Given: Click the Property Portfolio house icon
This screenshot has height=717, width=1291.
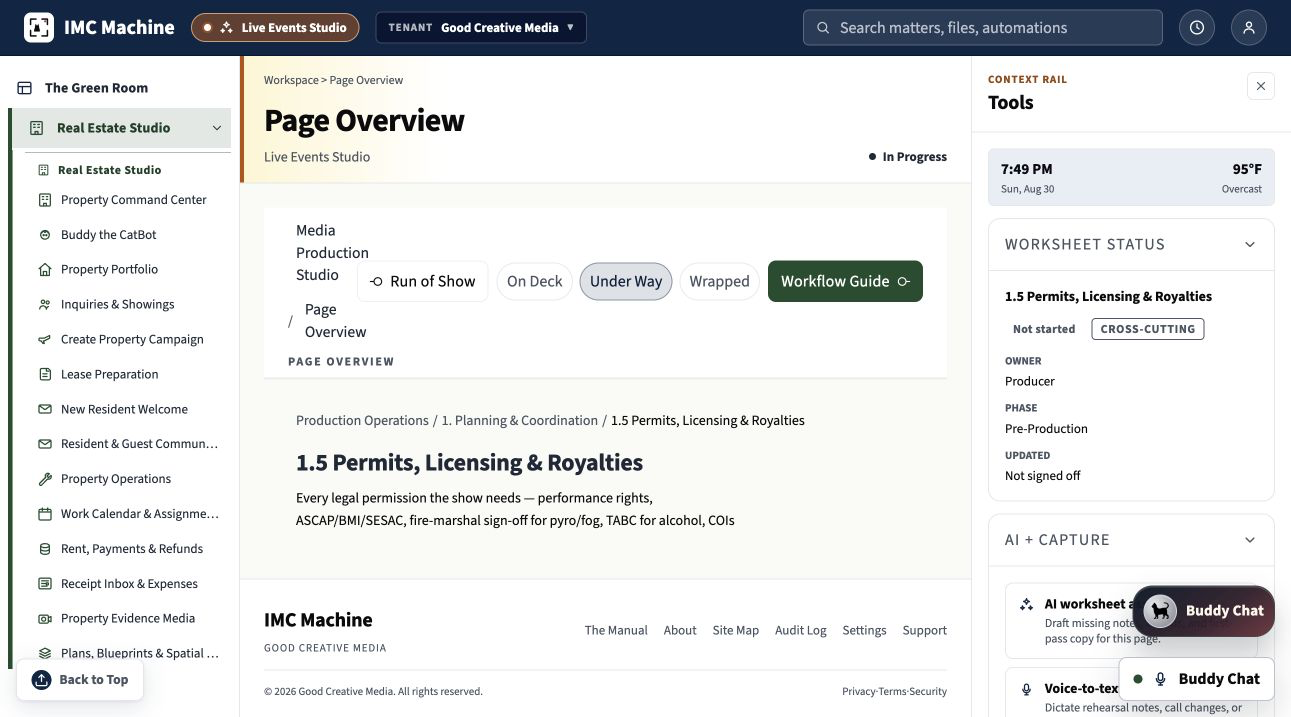Looking at the screenshot, I should [45, 270].
